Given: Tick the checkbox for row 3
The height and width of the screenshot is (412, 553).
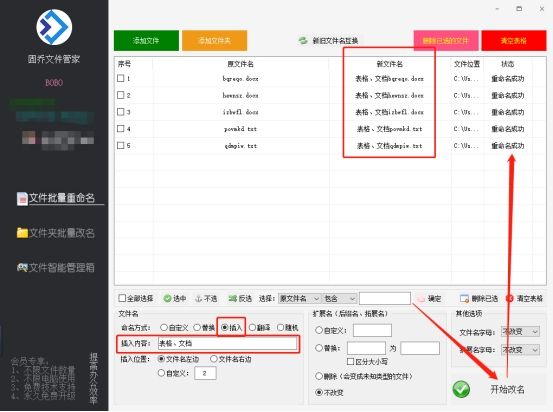Looking at the screenshot, I should click(121, 112).
